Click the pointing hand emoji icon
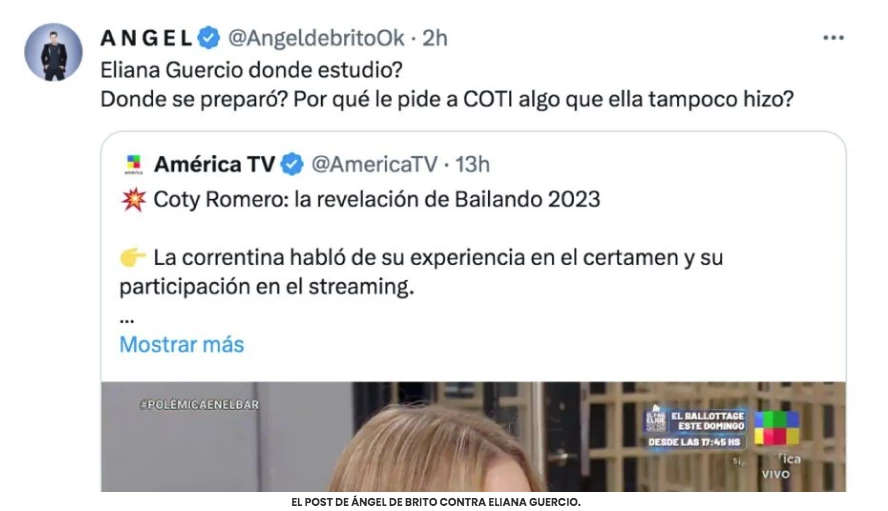The width and height of the screenshot is (888, 511). pyautogui.click(x=133, y=258)
